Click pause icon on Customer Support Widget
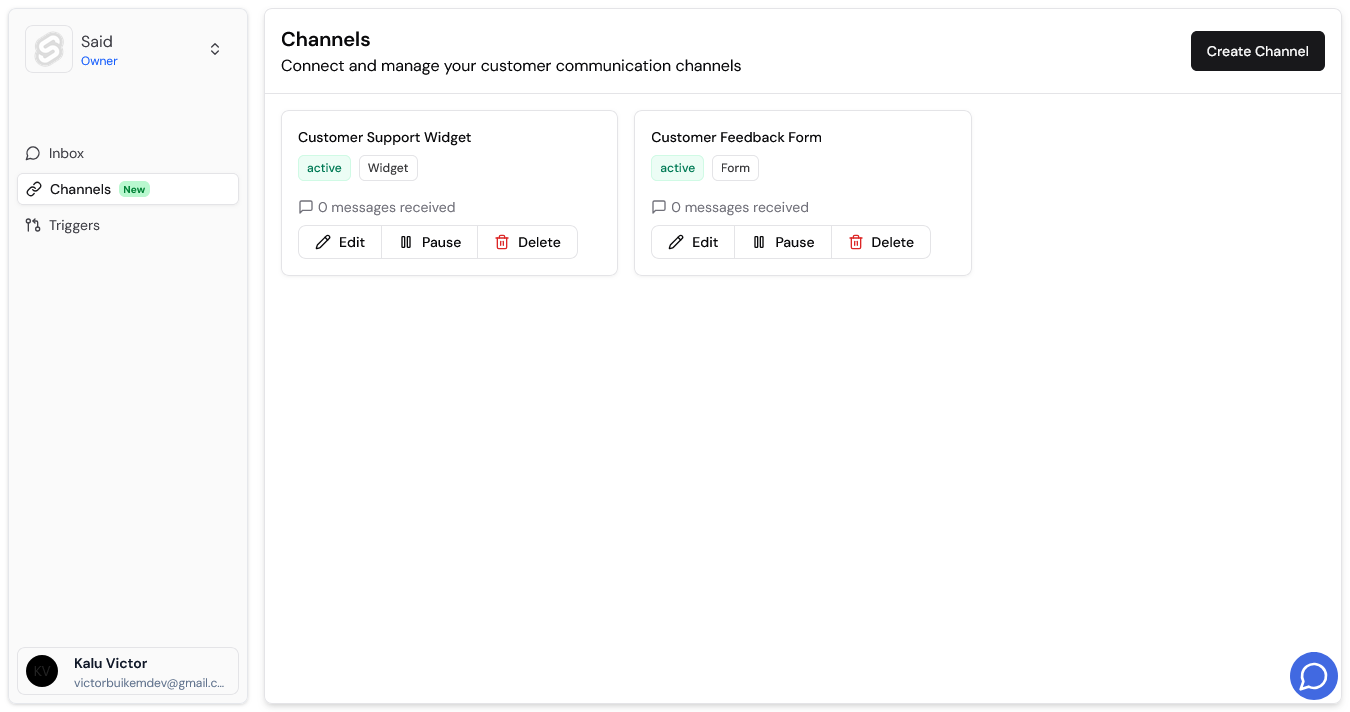 point(406,242)
